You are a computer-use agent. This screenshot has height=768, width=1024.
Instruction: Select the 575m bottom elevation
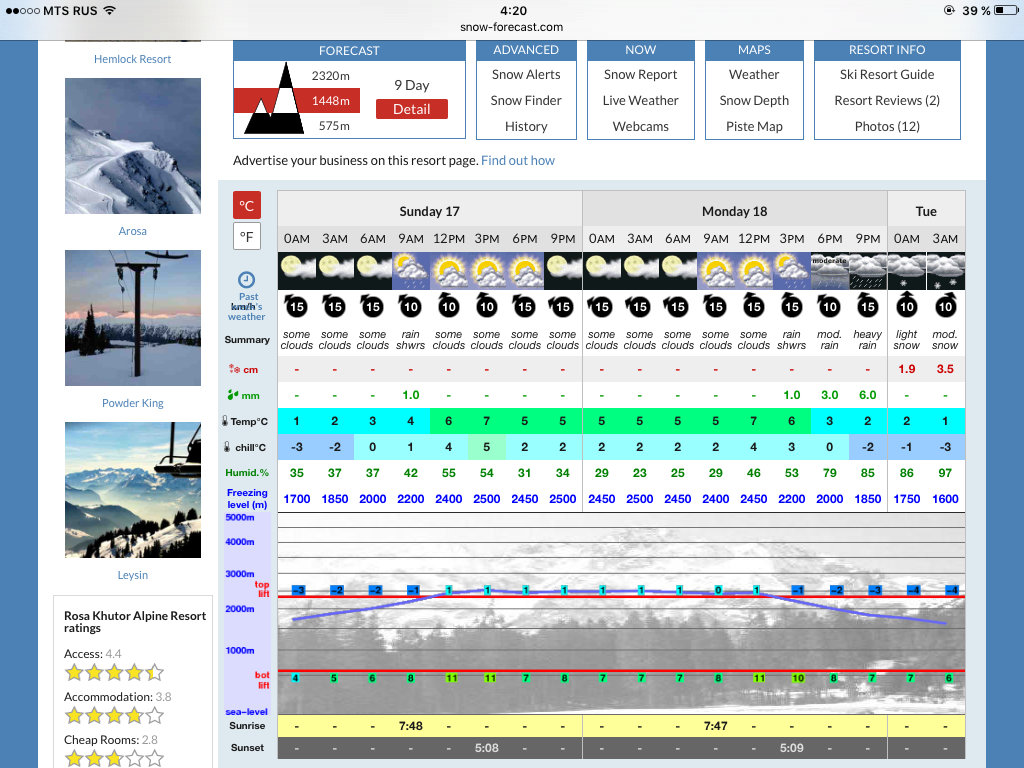pos(334,125)
